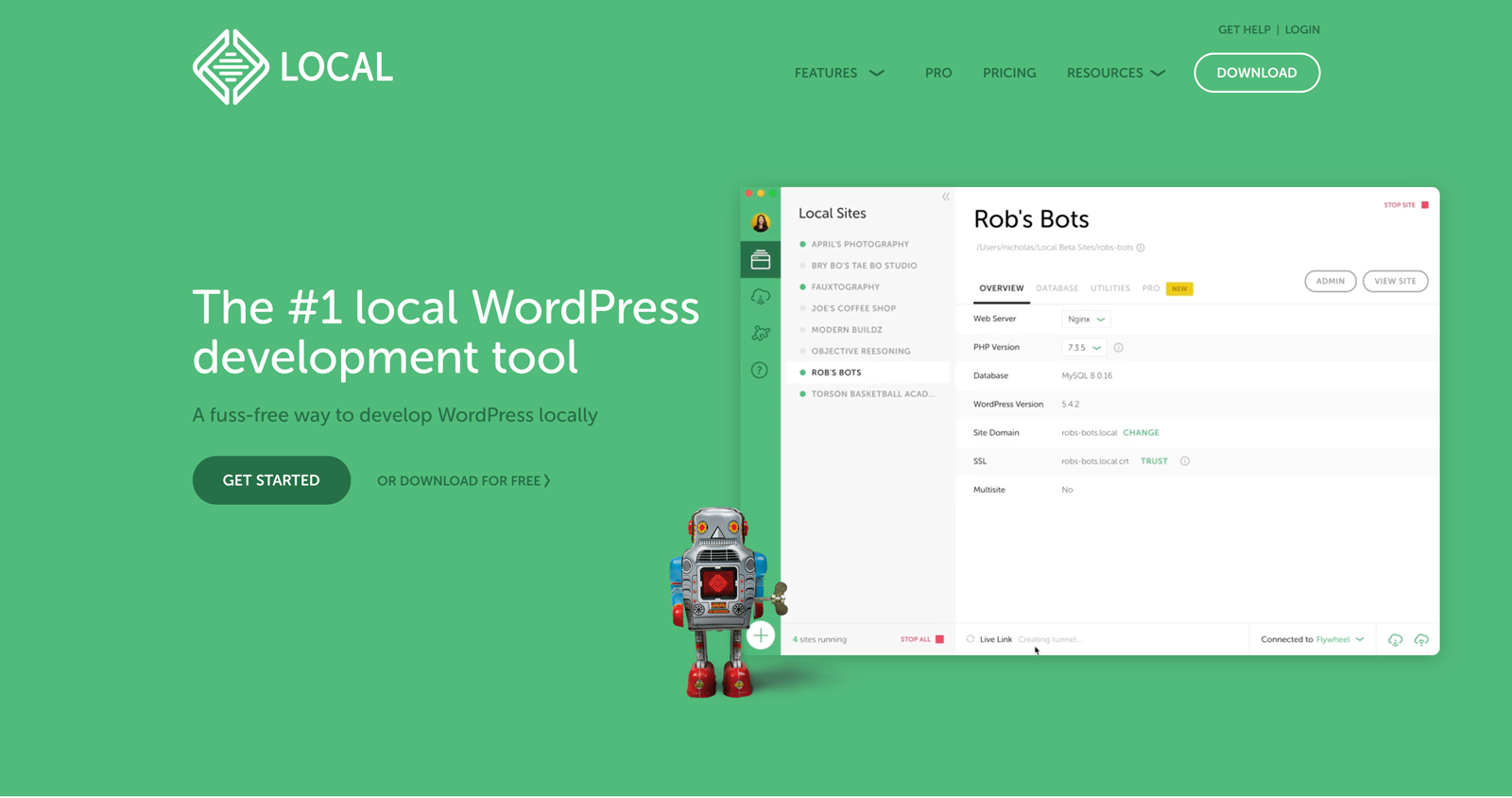Click the reveal icon next to site path

coord(1141,248)
